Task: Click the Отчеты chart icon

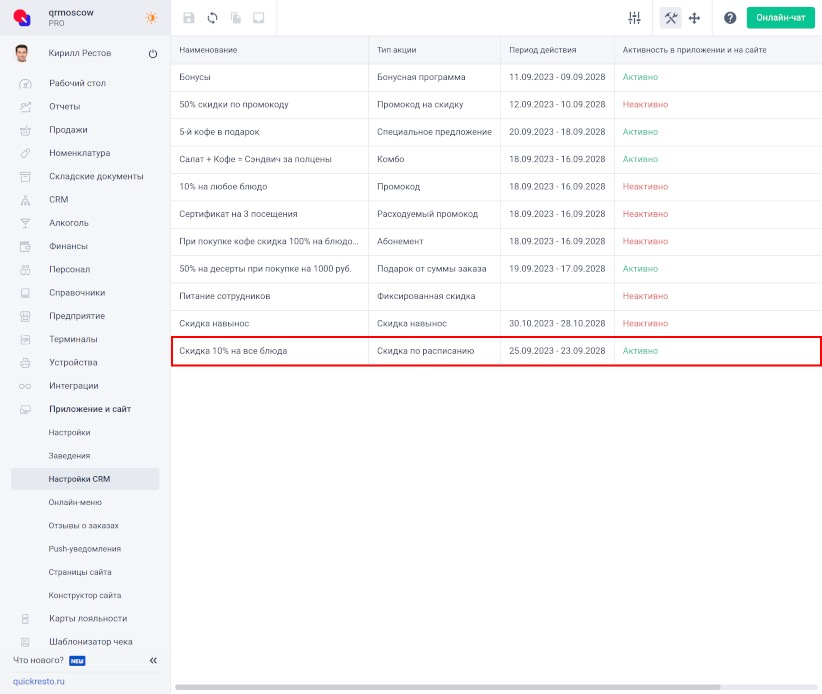Action: tap(25, 107)
